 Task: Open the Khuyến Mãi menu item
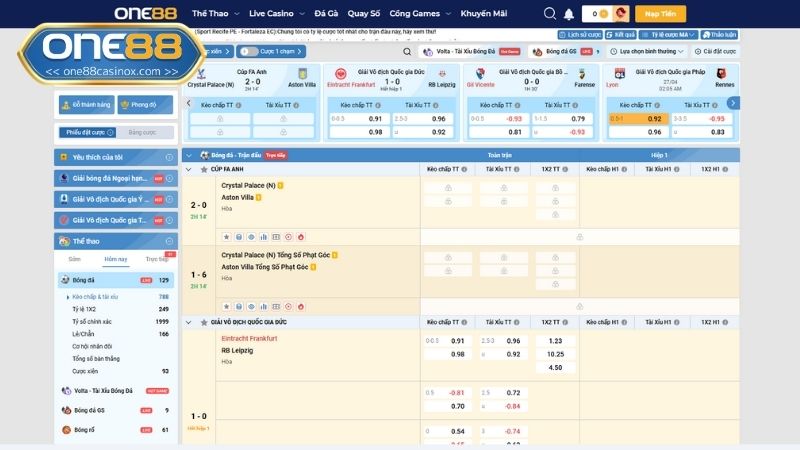[484, 14]
